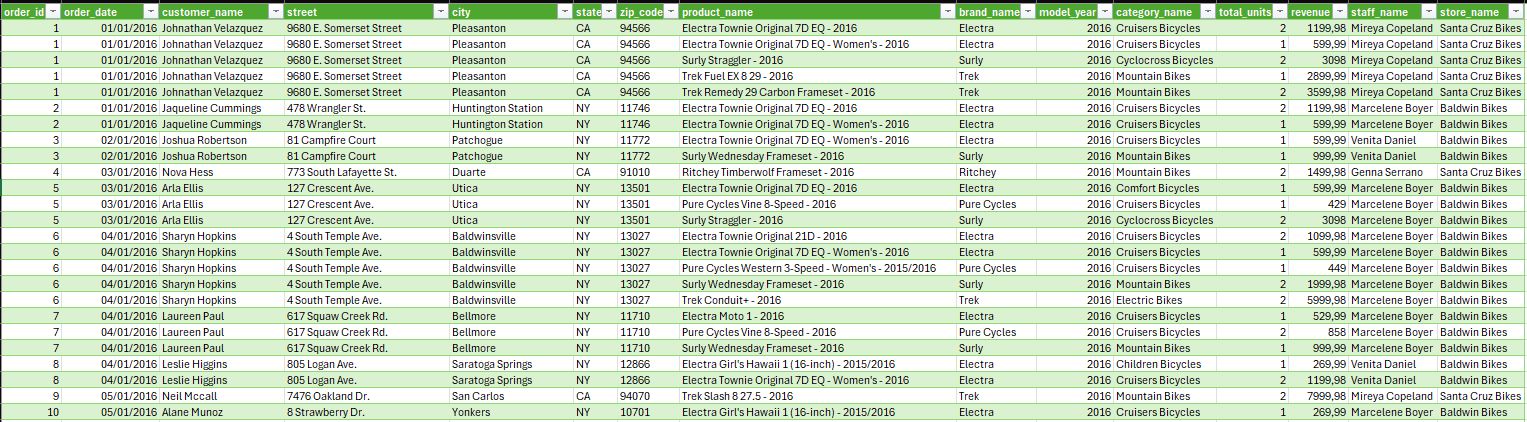Select the revenue cell '5999,98'

1318,300
